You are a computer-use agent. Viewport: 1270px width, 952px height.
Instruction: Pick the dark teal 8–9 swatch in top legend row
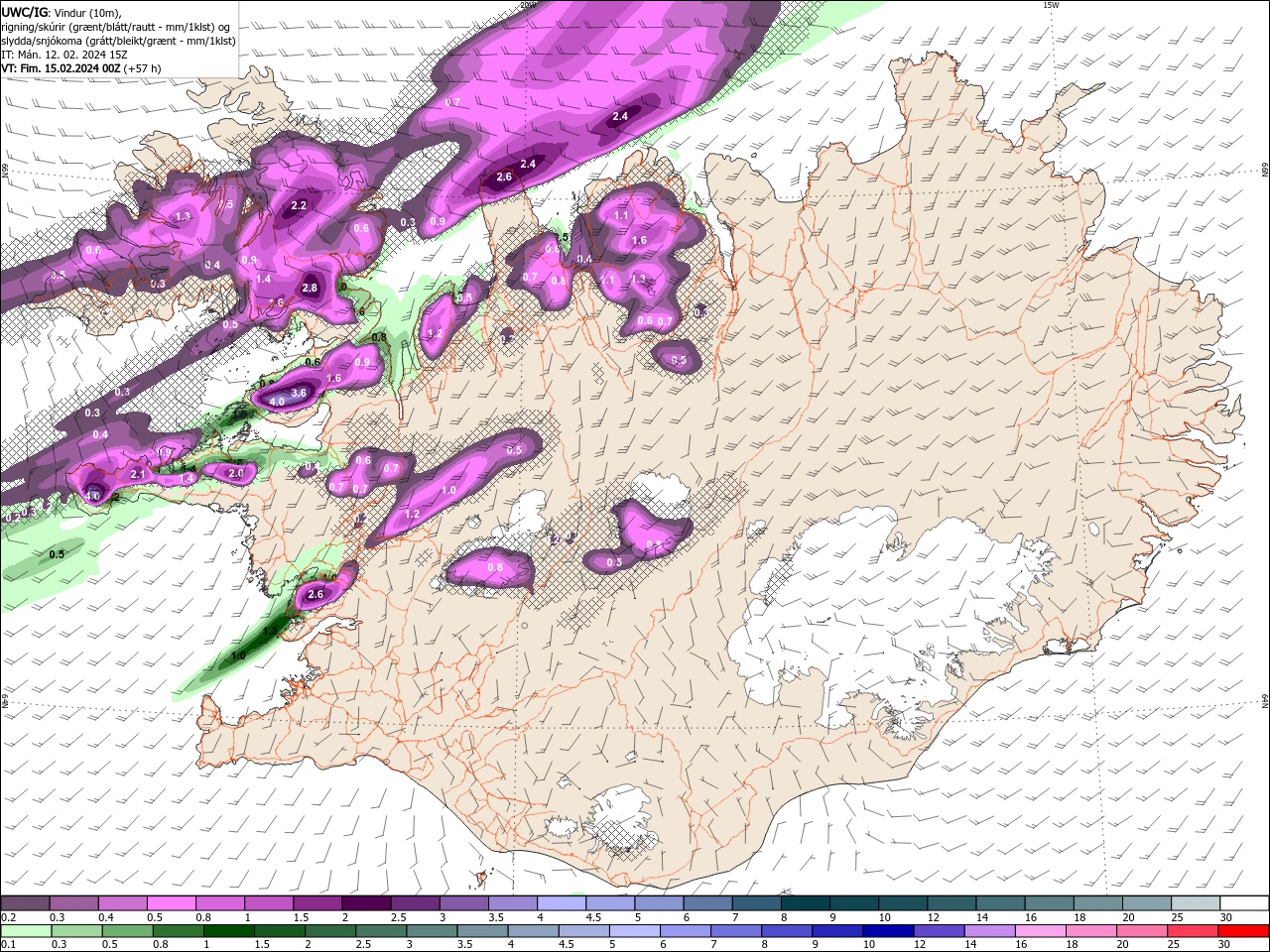coord(805,903)
